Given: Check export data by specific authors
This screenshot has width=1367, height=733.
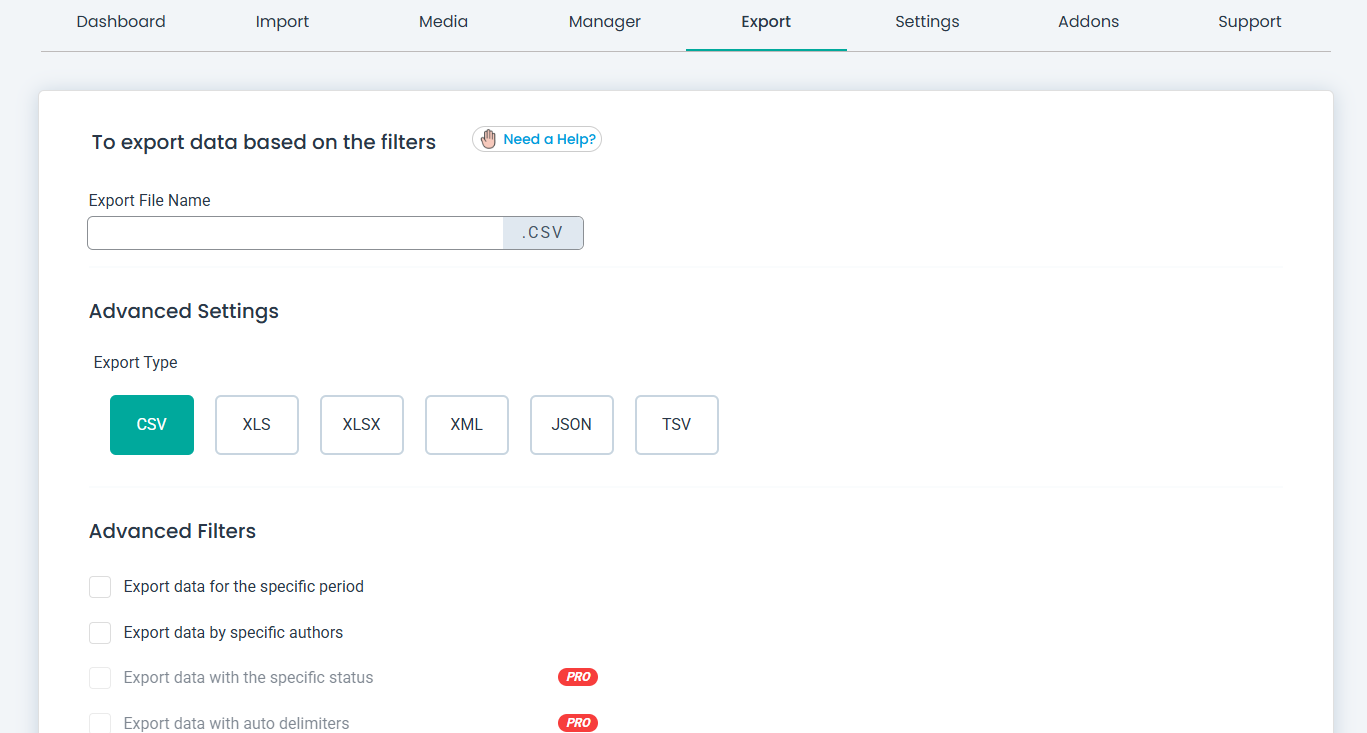Looking at the screenshot, I should tap(100, 632).
